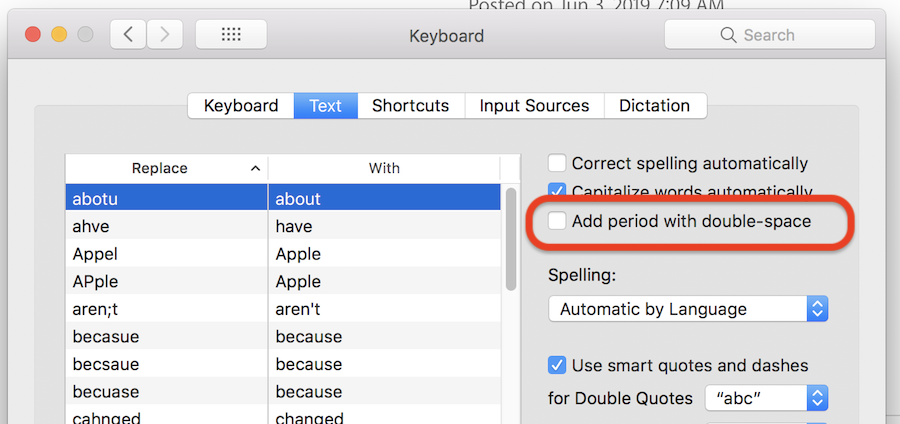The image size is (900, 424).
Task: Go back with the left chevron button
Action: [x=128, y=35]
